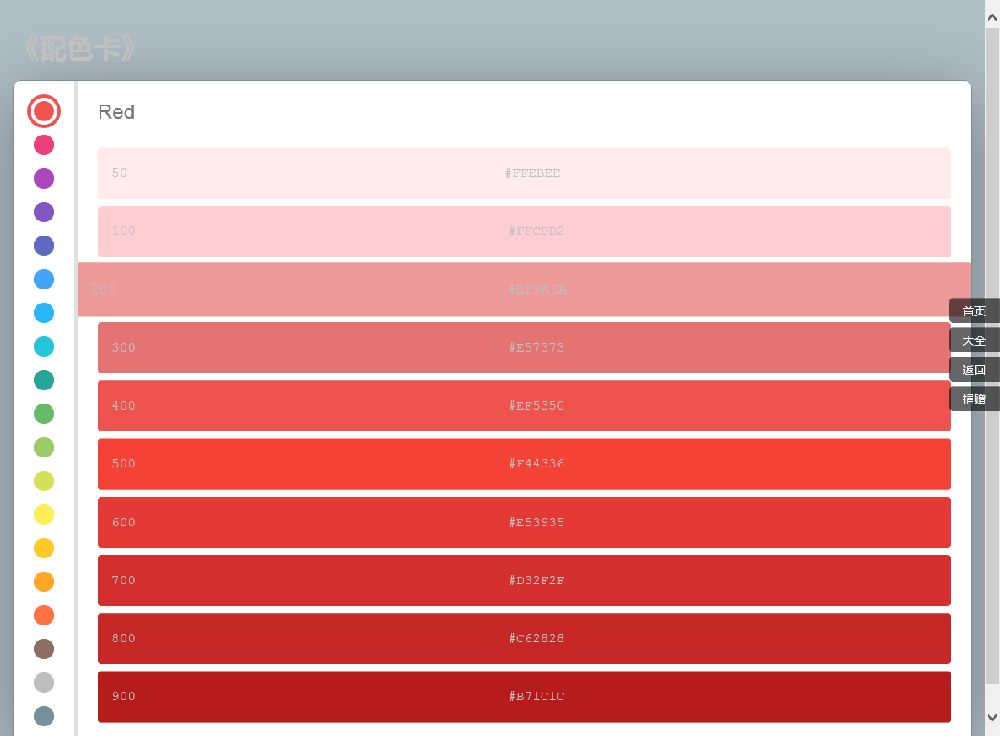The image size is (1000, 736).
Task: Open the 大全 side tab
Action: coord(974,341)
